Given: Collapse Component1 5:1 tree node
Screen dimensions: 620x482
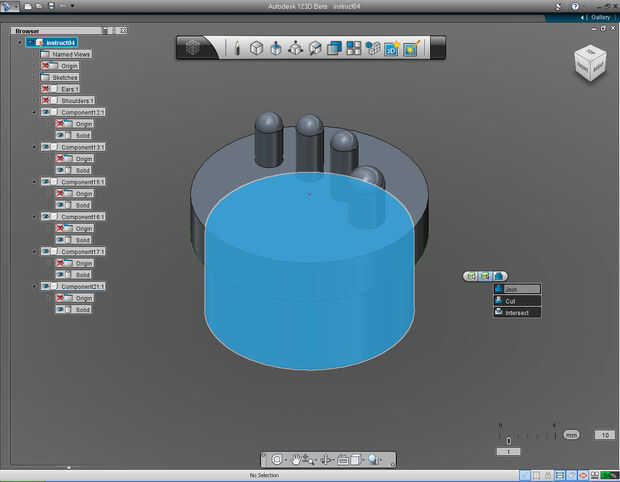Looking at the screenshot, I should pos(35,182).
